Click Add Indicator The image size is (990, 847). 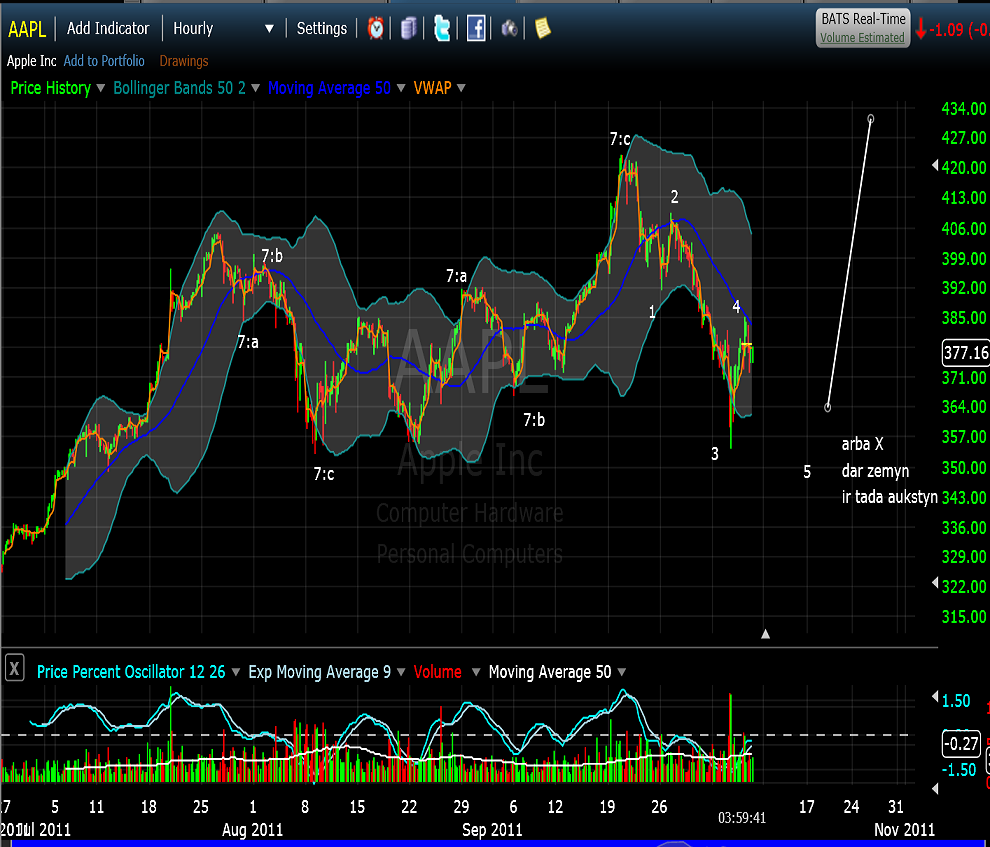click(x=108, y=28)
